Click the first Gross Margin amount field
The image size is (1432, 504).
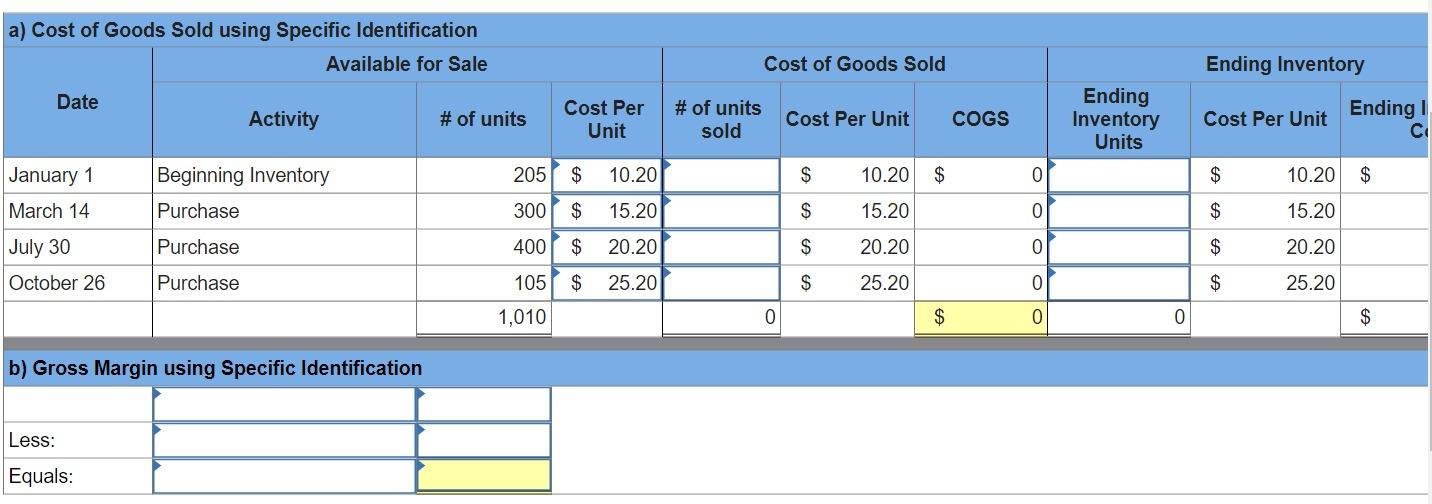click(x=484, y=404)
